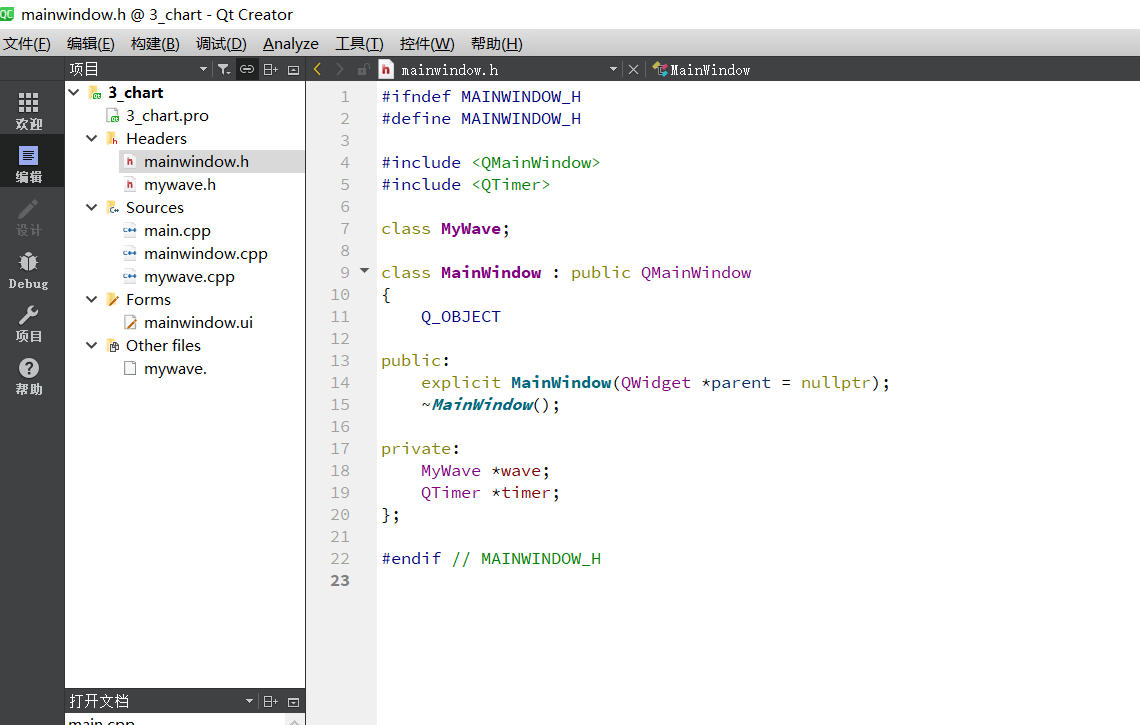Image resolution: width=1140 pixels, height=725 pixels.
Task: Split the open documents panel
Action: (x=270, y=701)
